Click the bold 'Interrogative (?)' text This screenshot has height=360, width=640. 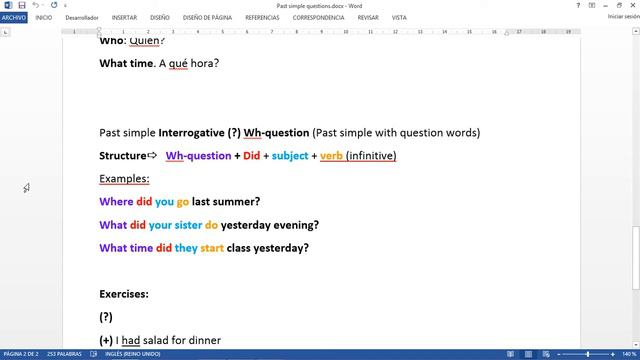click(x=200, y=133)
